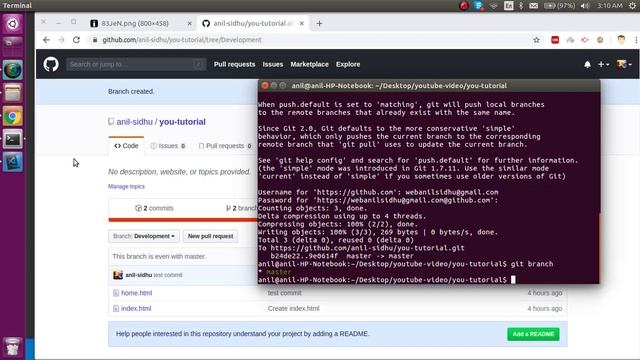Click the index.html file icon

pyautogui.click(x=116, y=309)
